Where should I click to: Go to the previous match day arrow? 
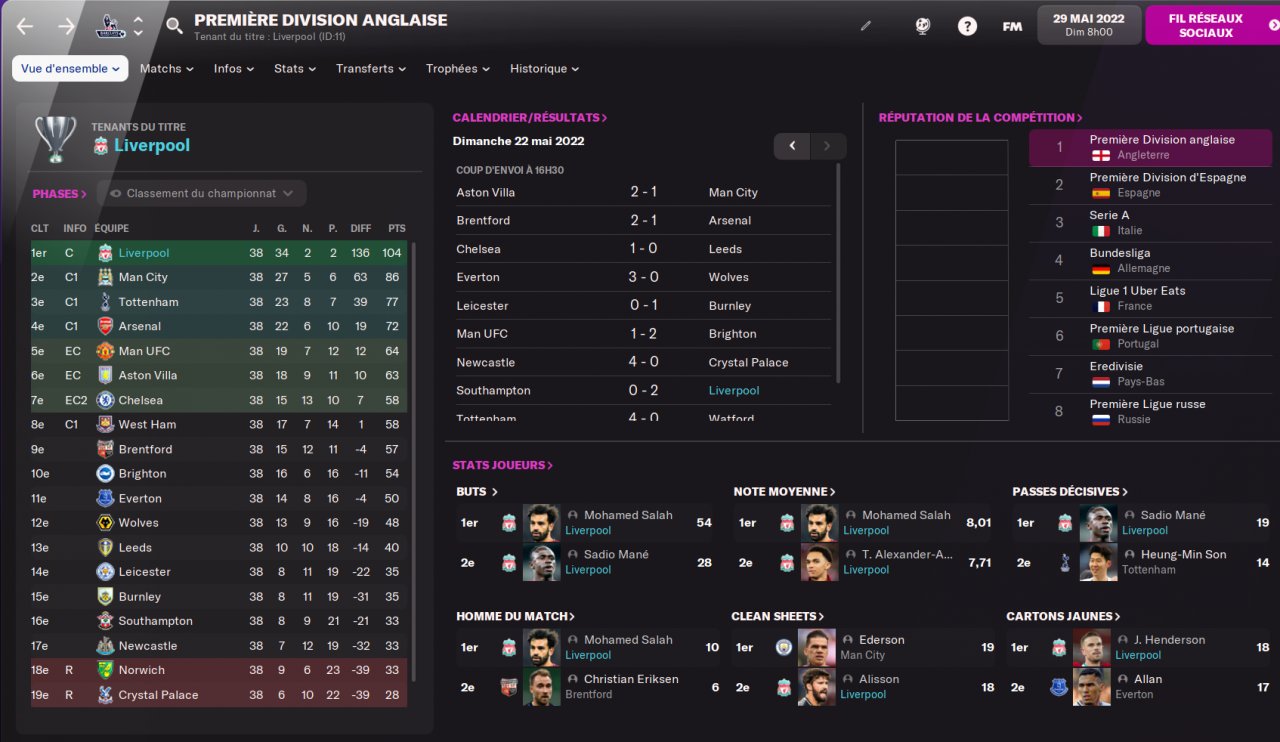pos(792,146)
